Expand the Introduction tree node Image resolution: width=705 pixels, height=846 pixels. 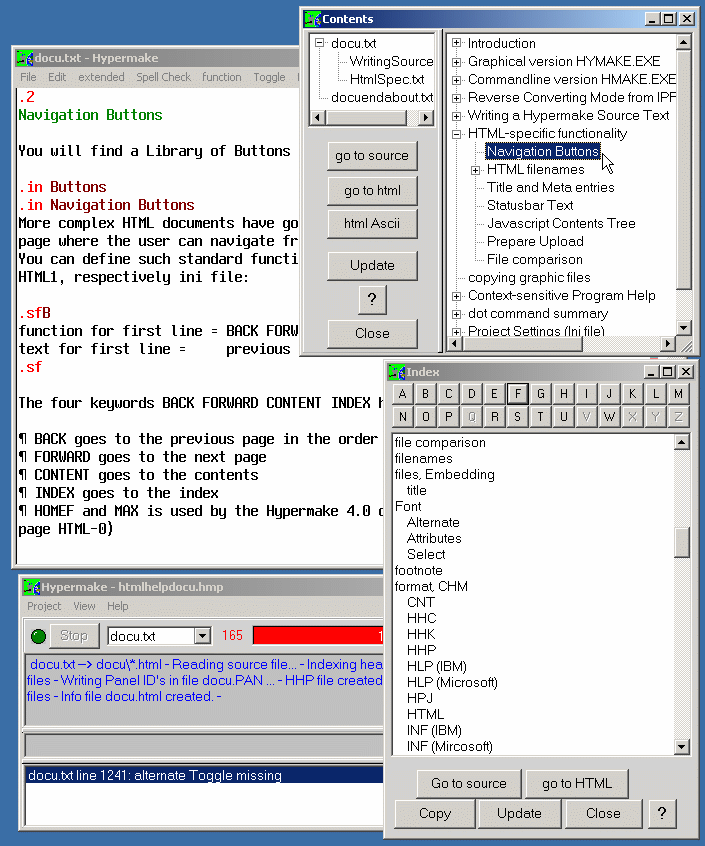[x=456, y=43]
